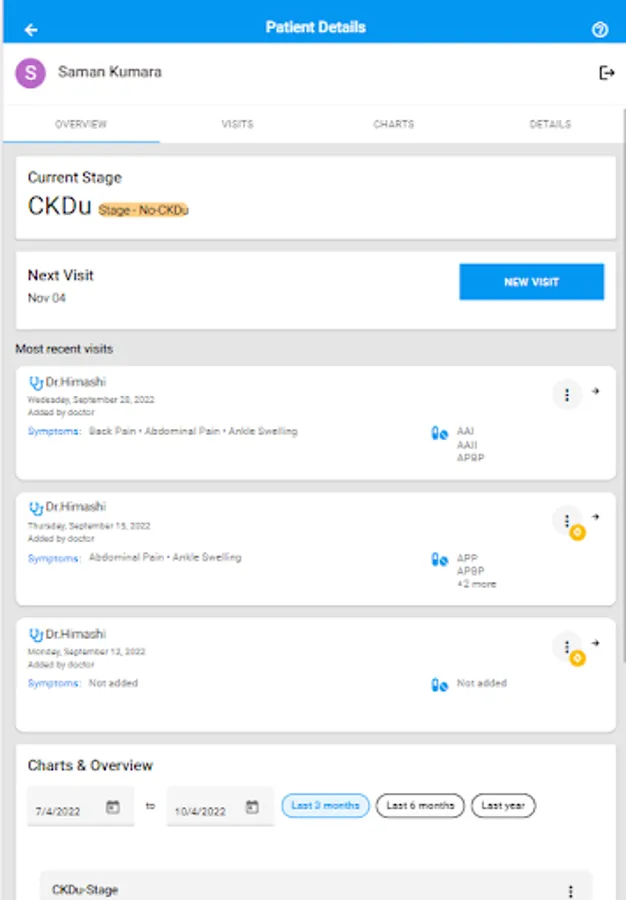The height and width of the screenshot is (900, 626).
Task: Open arrow for the September 15 visit
Action: (596, 517)
